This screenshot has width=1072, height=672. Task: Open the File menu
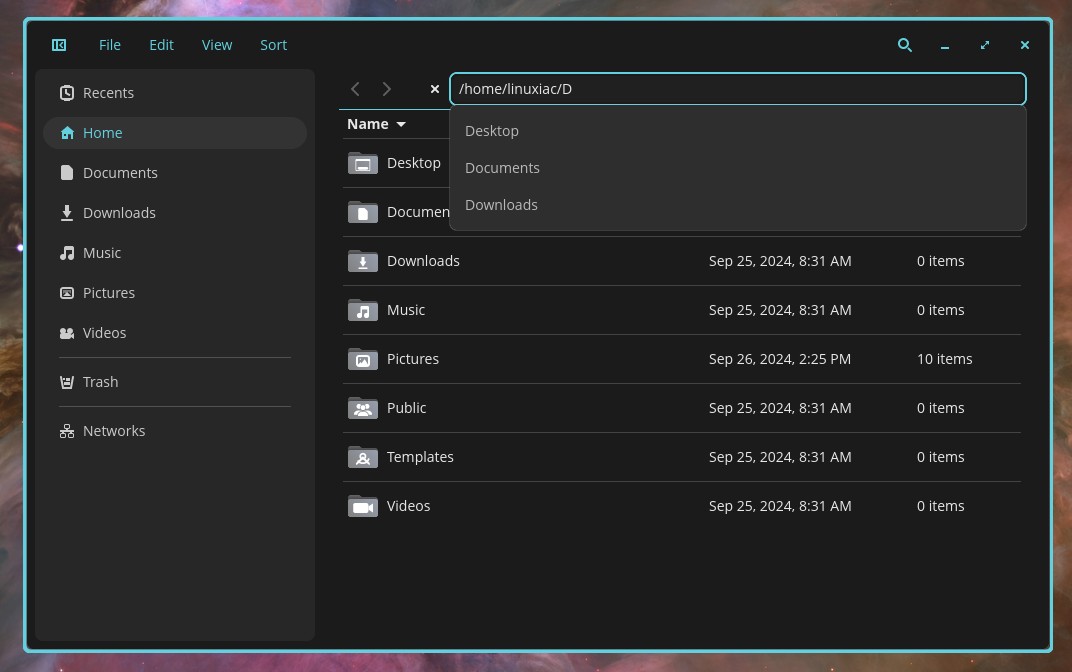109,45
